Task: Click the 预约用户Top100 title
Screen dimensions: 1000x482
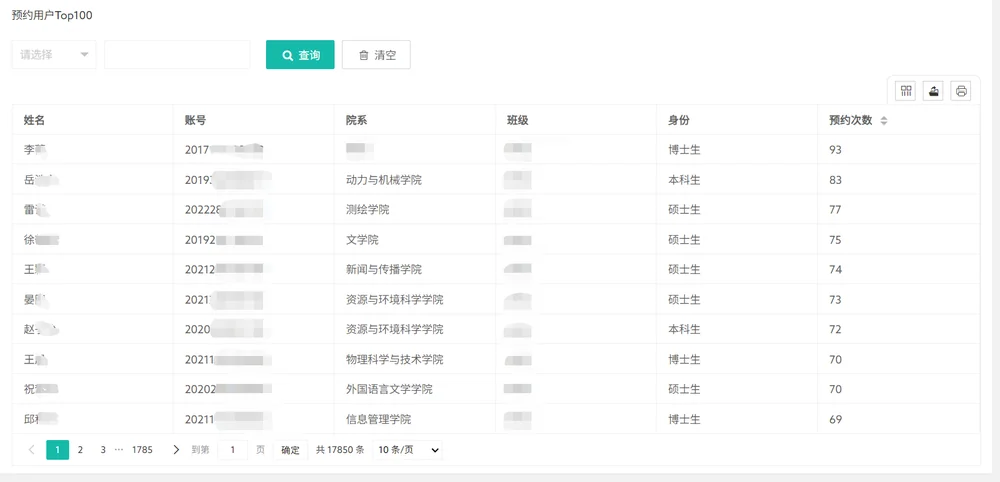Action: point(52,15)
